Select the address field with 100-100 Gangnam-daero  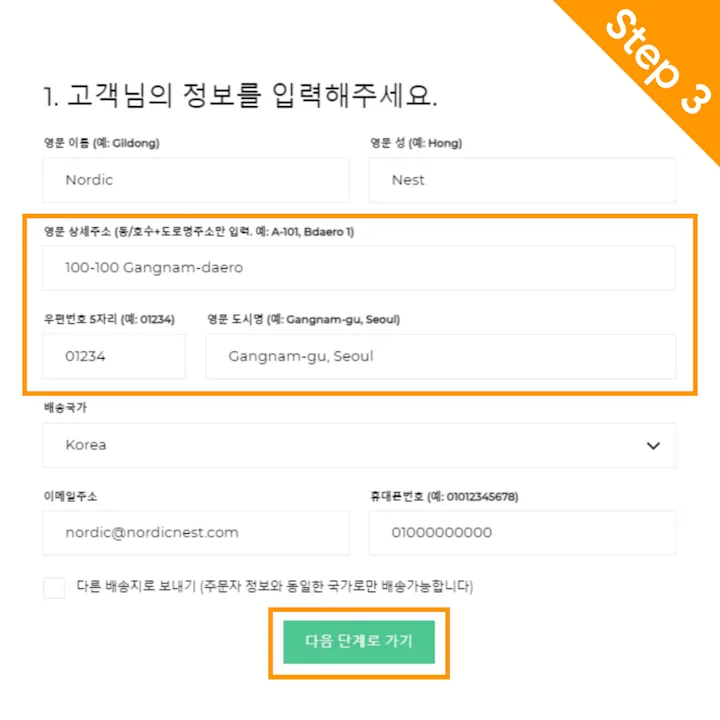click(x=358, y=268)
